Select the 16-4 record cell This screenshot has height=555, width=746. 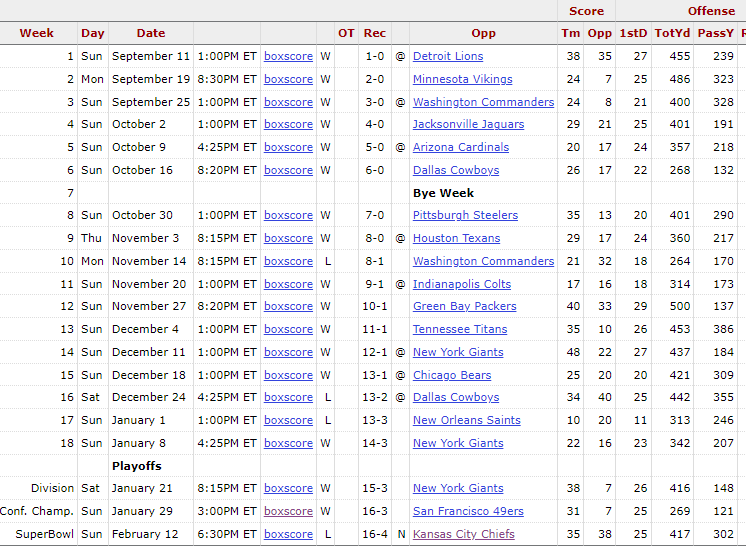(374, 534)
